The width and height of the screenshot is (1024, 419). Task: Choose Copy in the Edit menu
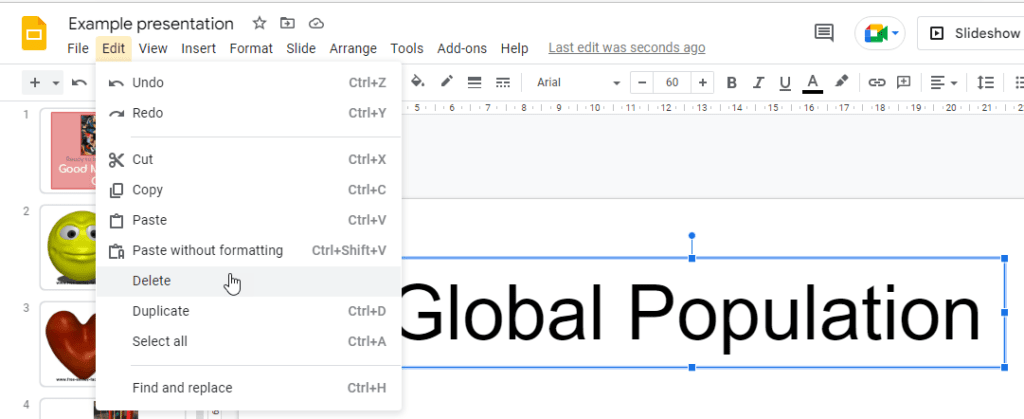coord(249,190)
